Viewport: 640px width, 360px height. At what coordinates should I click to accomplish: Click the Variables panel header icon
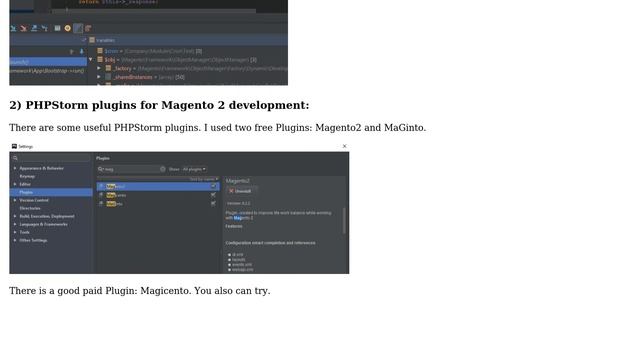click(92, 40)
